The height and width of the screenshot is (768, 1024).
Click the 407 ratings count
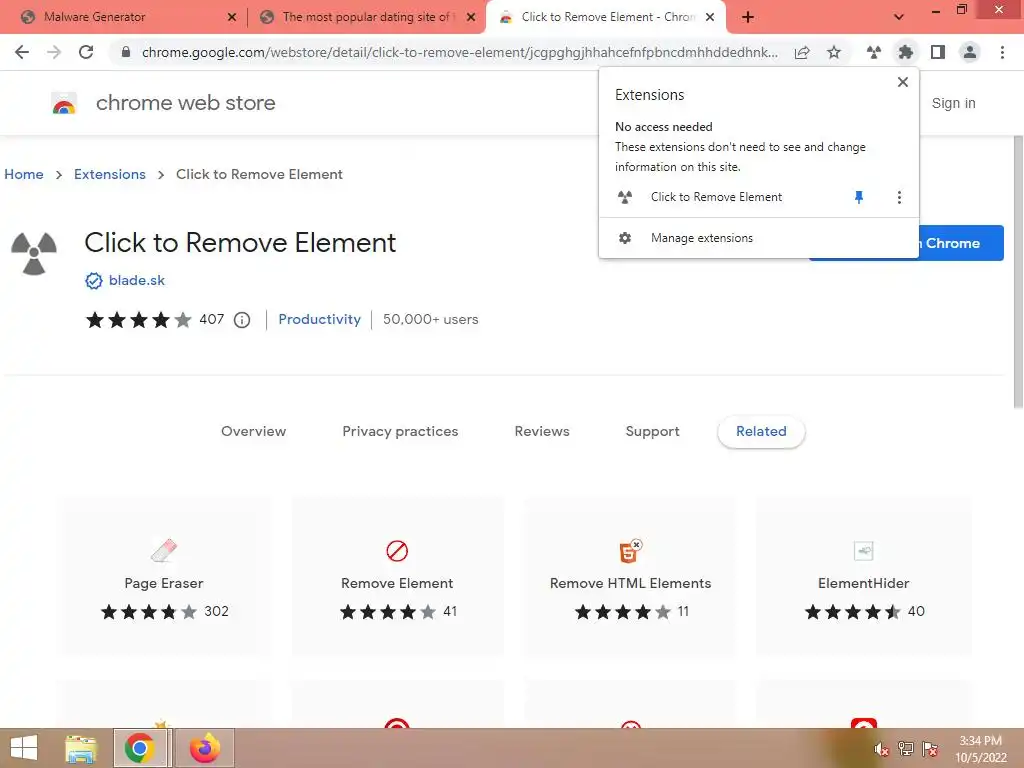click(x=212, y=319)
